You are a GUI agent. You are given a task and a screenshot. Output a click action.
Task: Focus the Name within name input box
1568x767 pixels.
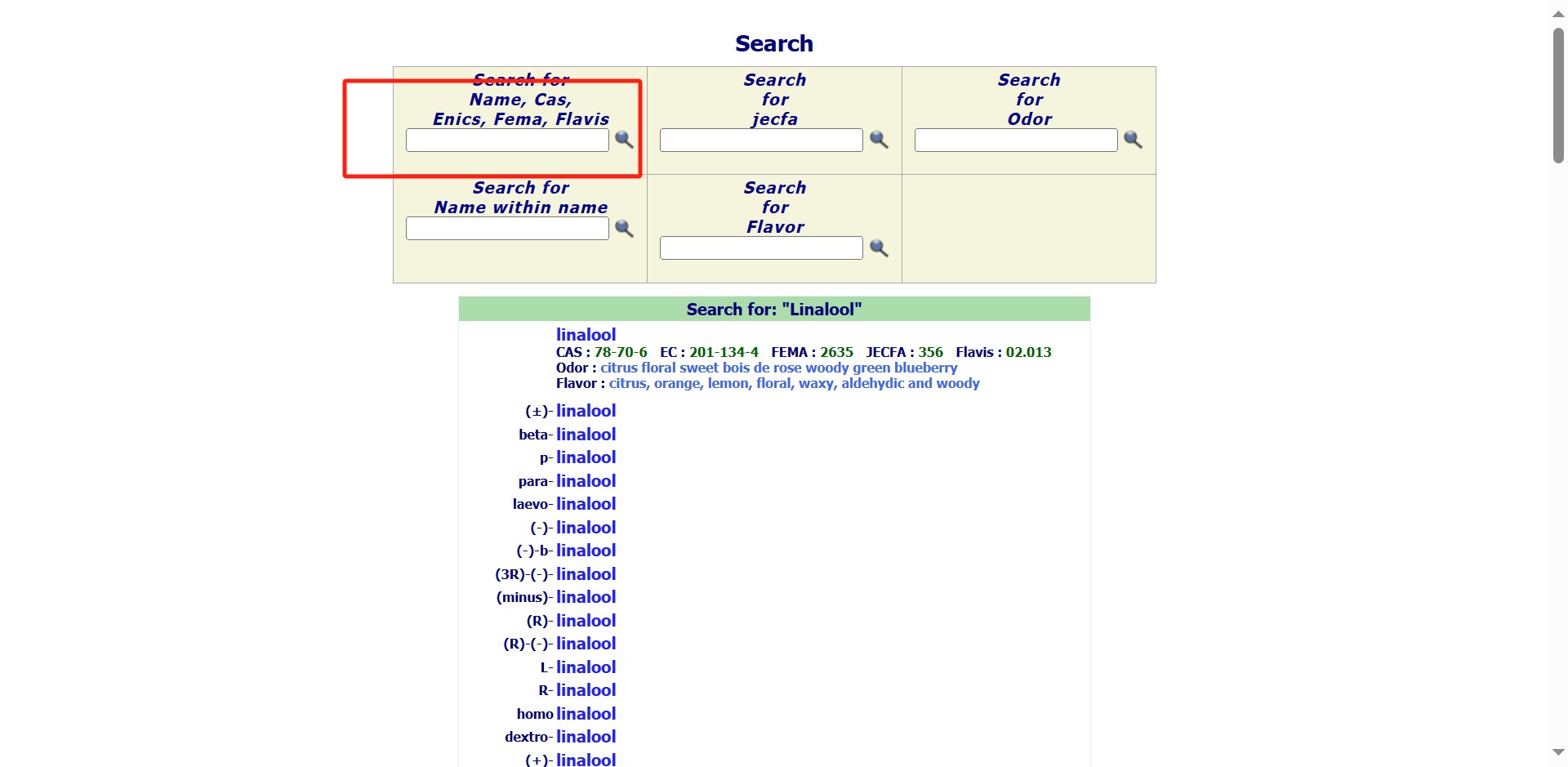(x=507, y=229)
